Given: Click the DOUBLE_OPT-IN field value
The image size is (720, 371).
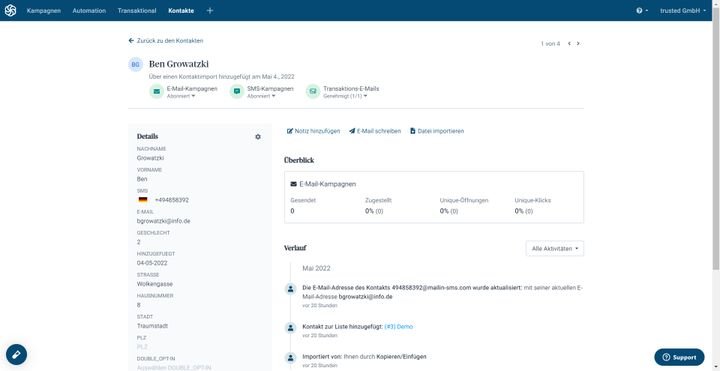Looking at the screenshot, I should tap(174, 368).
